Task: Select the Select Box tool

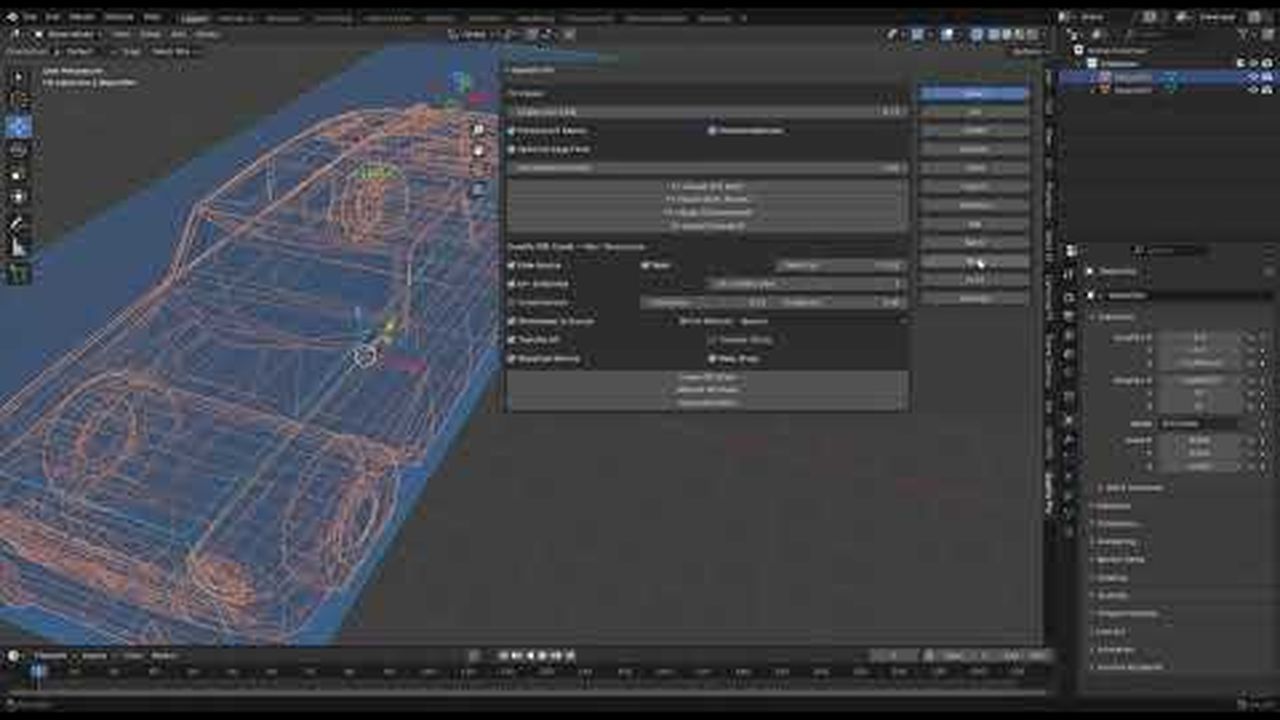Action: [19, 78]
